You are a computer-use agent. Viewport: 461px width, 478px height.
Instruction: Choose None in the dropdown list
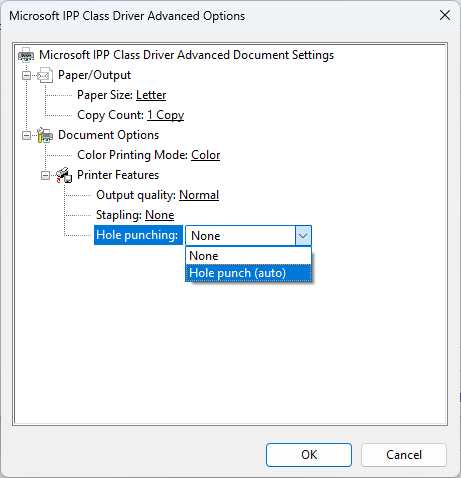click(x=248, y=256)
